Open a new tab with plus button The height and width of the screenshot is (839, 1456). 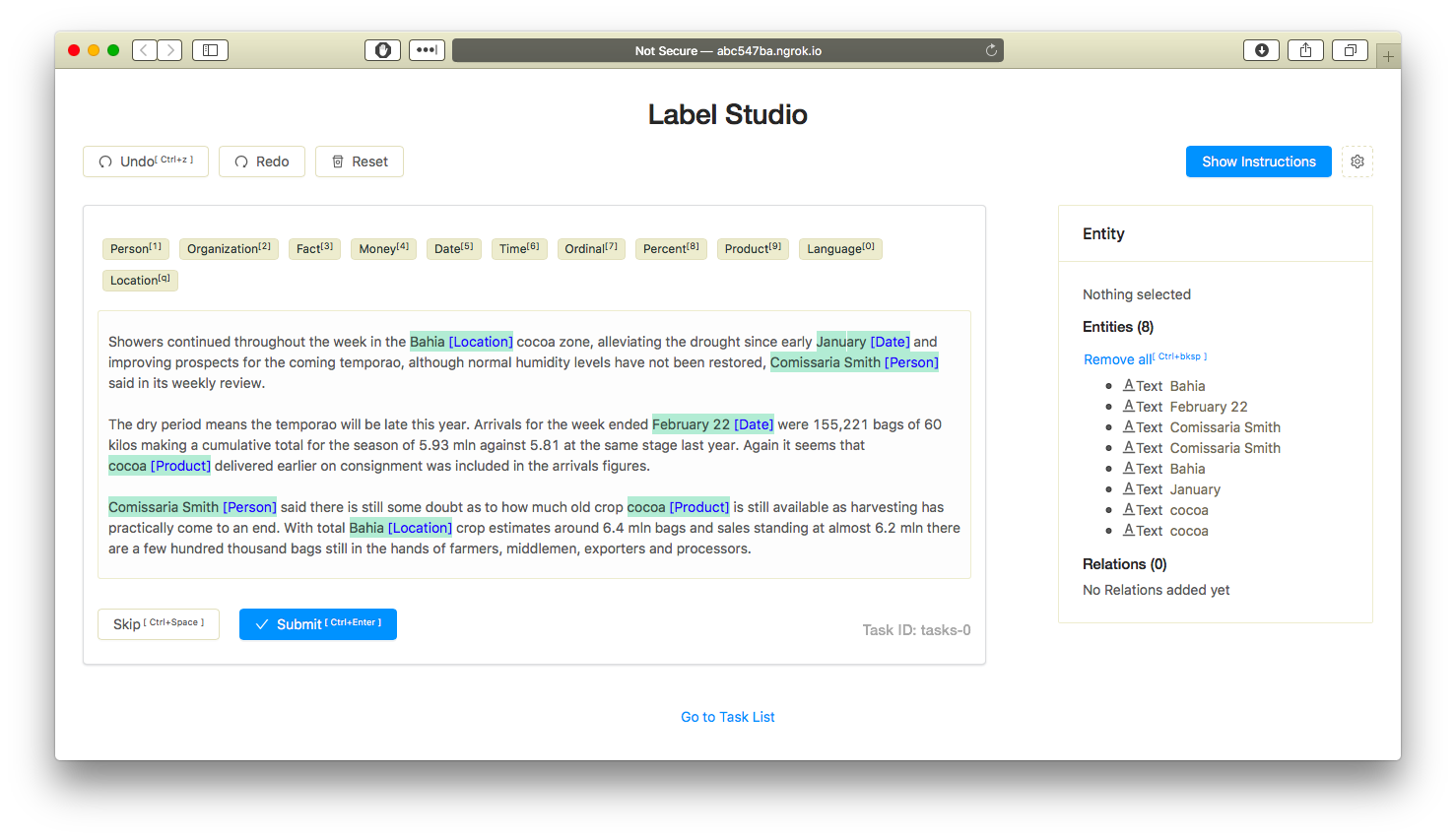1388,56
